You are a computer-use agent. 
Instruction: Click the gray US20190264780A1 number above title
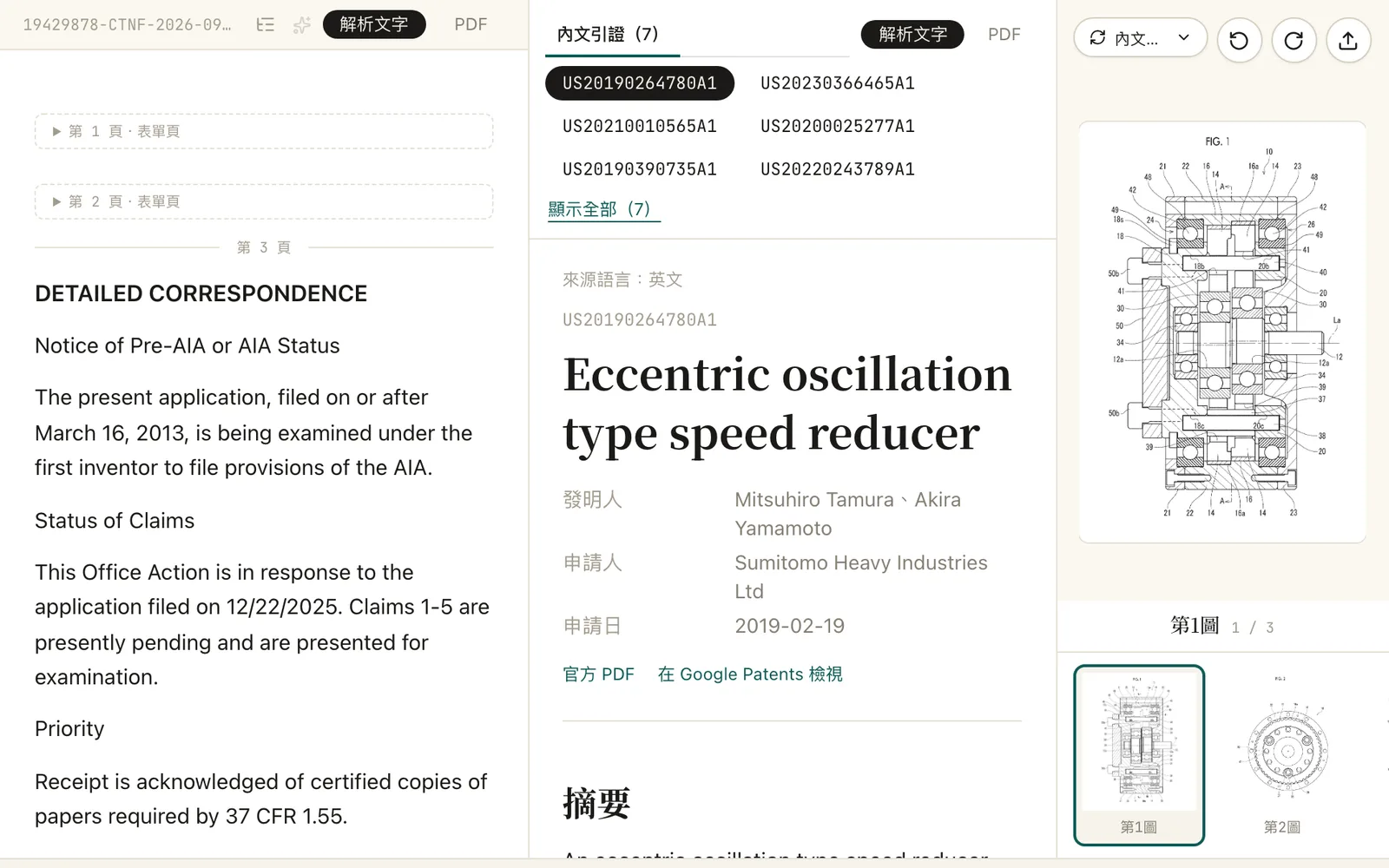click(640, 320)
